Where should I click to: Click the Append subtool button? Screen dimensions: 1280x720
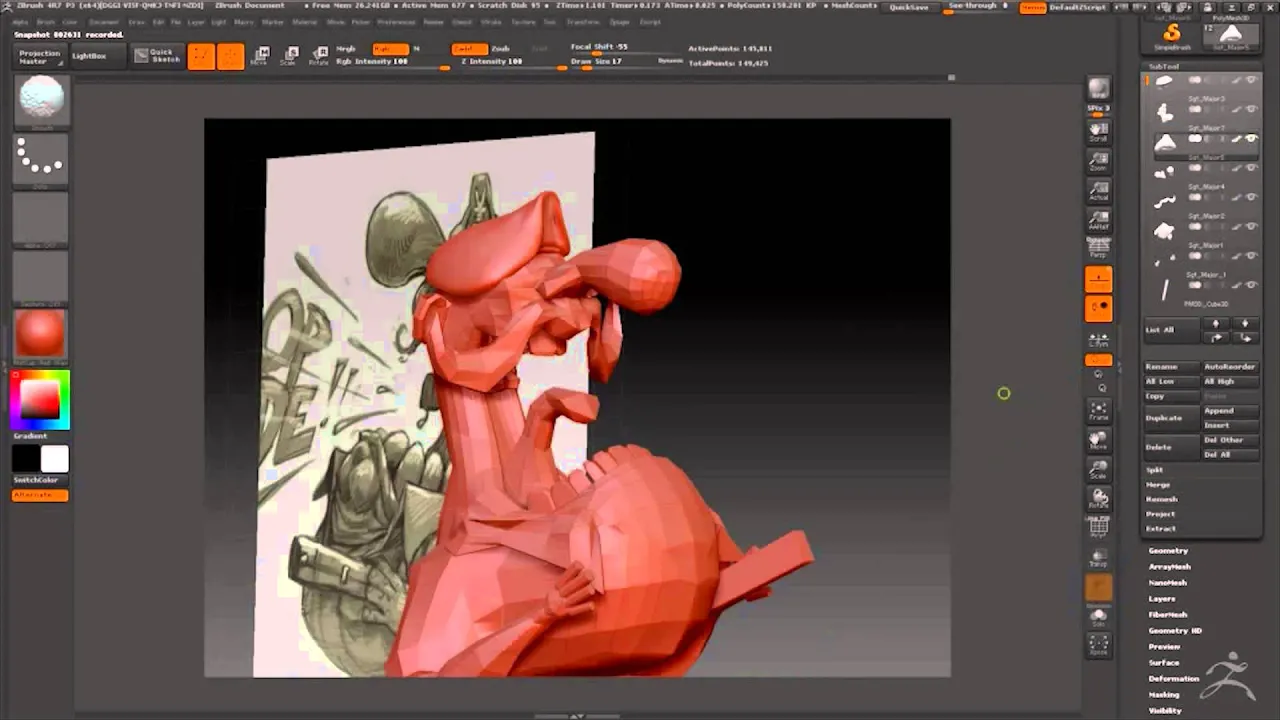tap(1229, 411)
